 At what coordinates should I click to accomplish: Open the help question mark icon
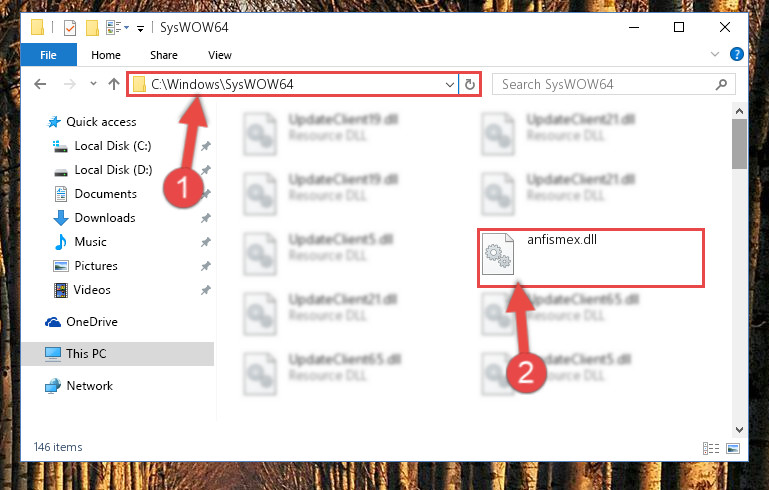click(x=736, y=54)
